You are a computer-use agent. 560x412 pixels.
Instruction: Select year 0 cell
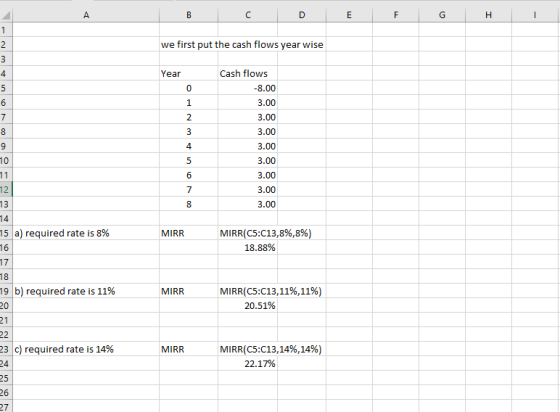pos(189,88)
